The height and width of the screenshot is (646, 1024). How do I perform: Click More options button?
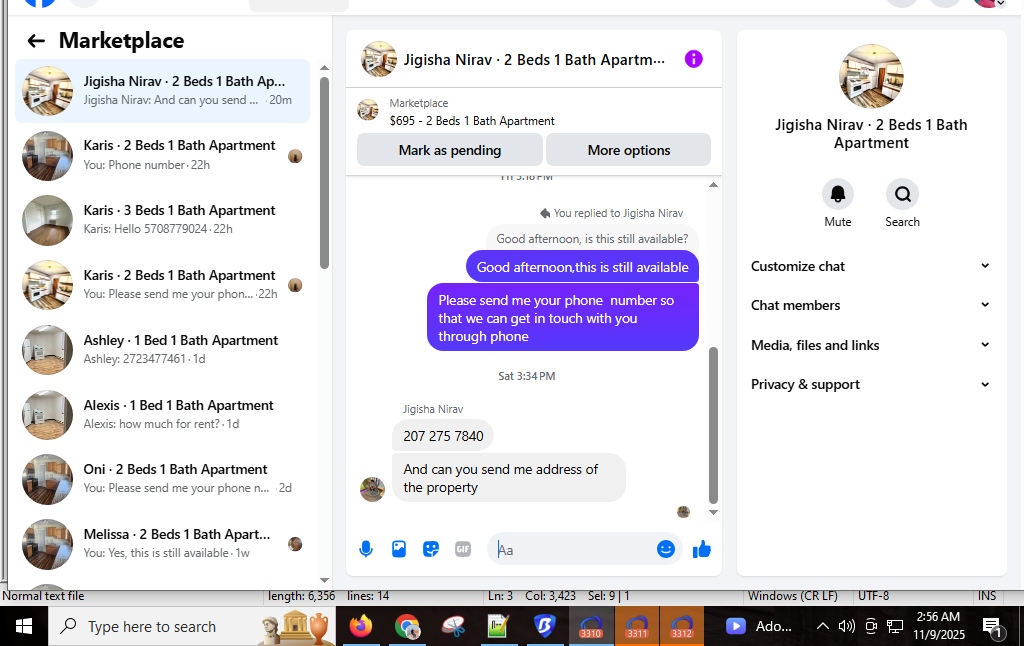click(x=628, y=150)
